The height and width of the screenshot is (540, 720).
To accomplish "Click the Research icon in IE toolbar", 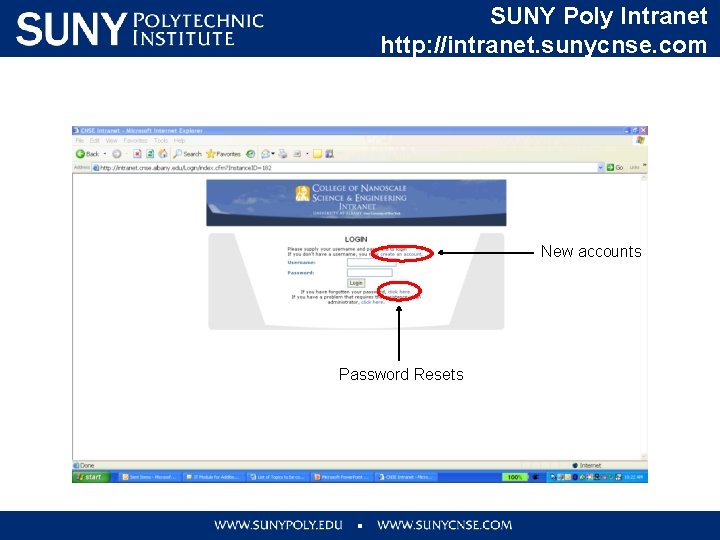I will point(329,154).
